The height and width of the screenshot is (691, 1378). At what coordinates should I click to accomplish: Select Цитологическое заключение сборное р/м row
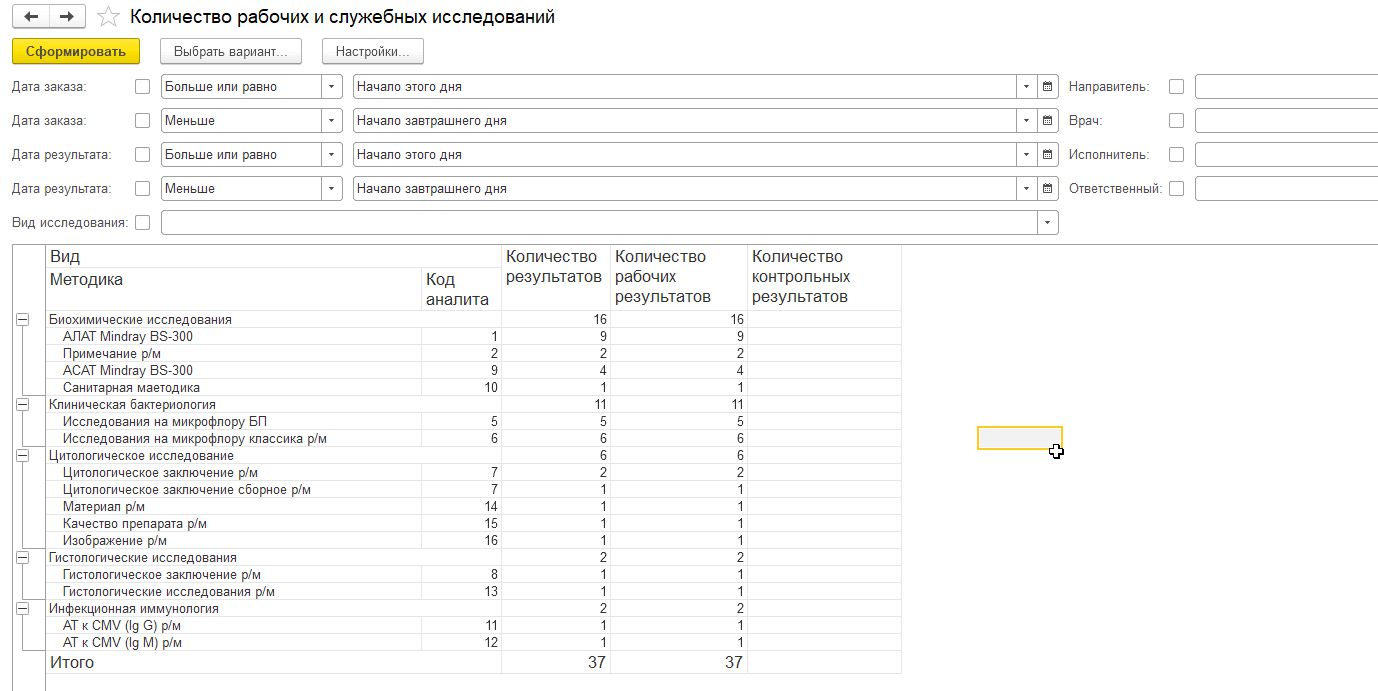click(473, 490)
